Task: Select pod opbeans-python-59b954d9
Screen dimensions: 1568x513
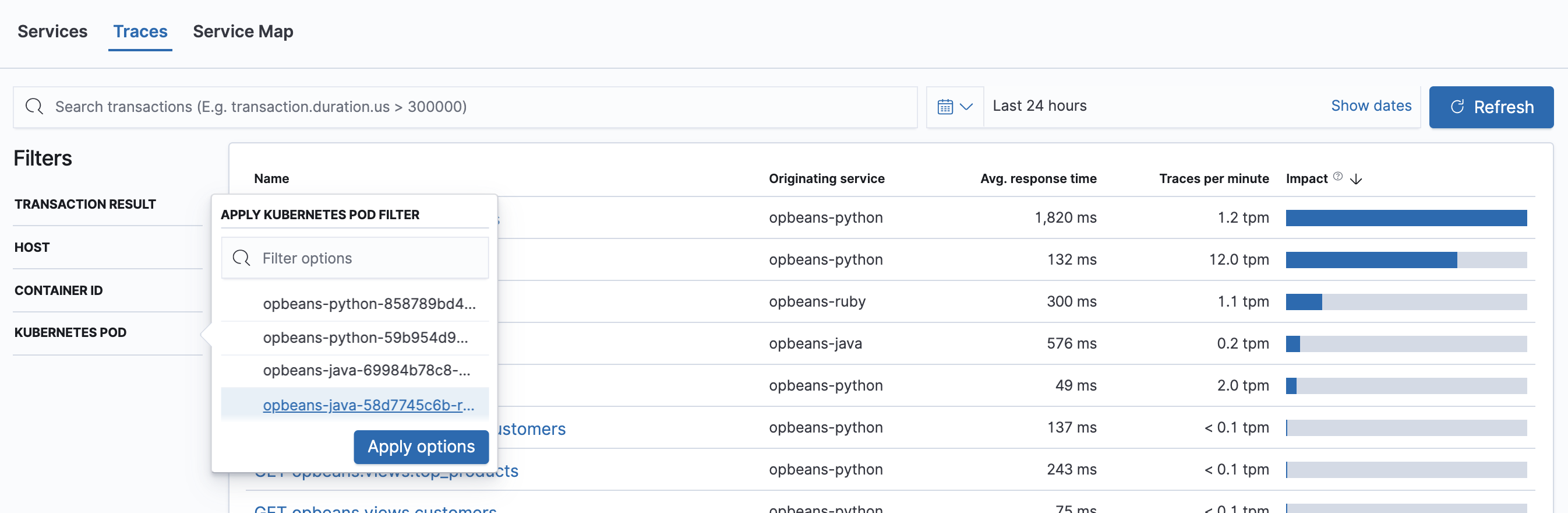Action: tap(365, 338)
